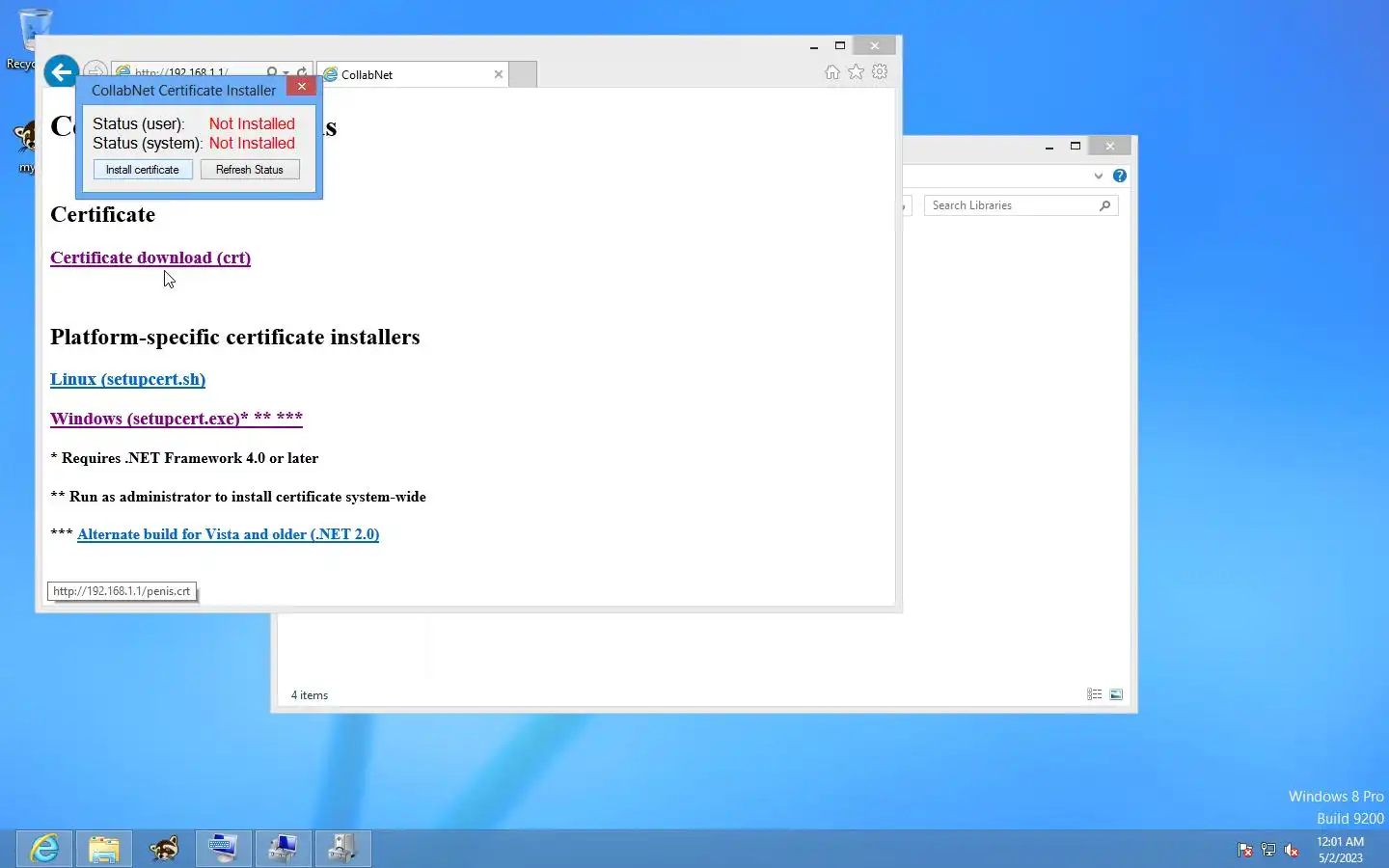Viewport: 1389px width, 868px height.
Task: Switch Libraries window to large icons view
Action: [1116, 694]
